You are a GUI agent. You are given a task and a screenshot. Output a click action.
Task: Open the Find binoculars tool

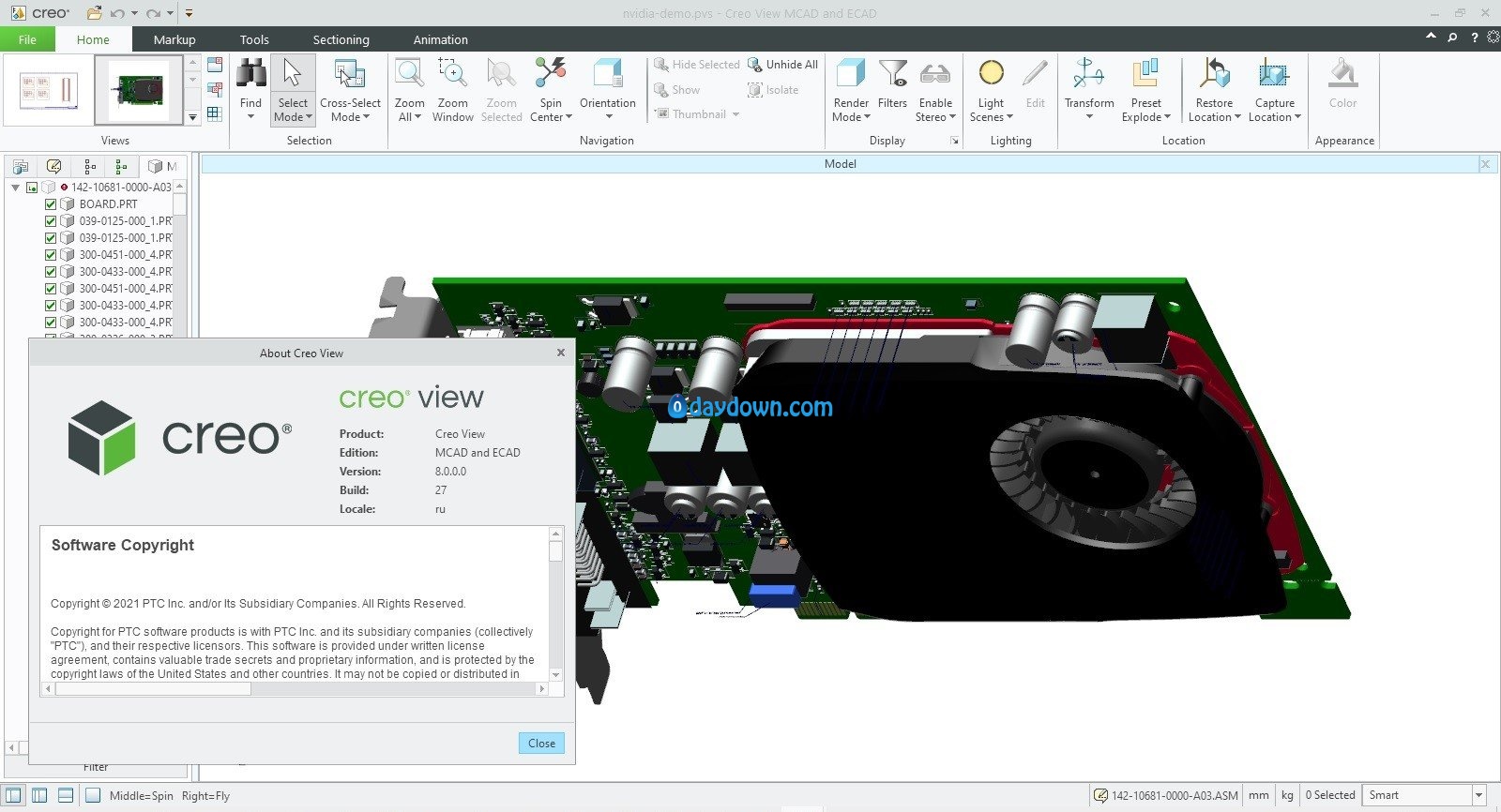250,74
